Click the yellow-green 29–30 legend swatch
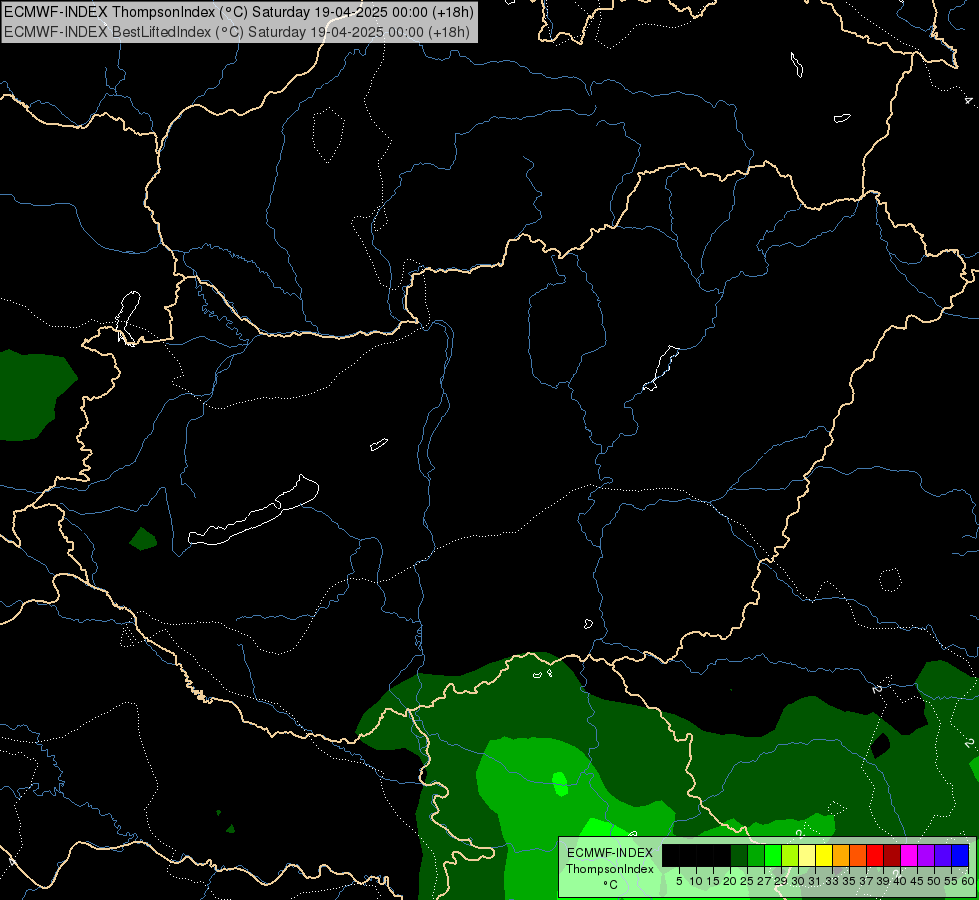Screen dimensions: 979x900 [x=790, y=855]
